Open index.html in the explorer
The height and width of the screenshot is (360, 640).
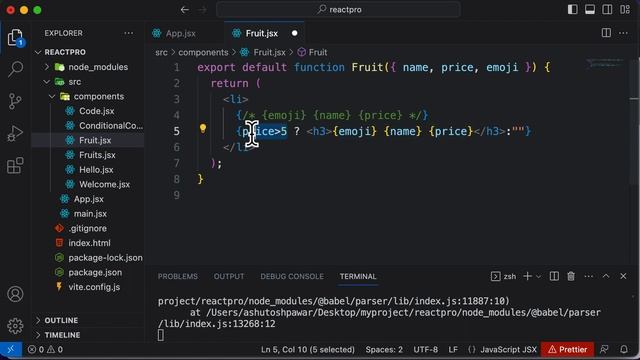pyautogui.click(x=89, y=243)
